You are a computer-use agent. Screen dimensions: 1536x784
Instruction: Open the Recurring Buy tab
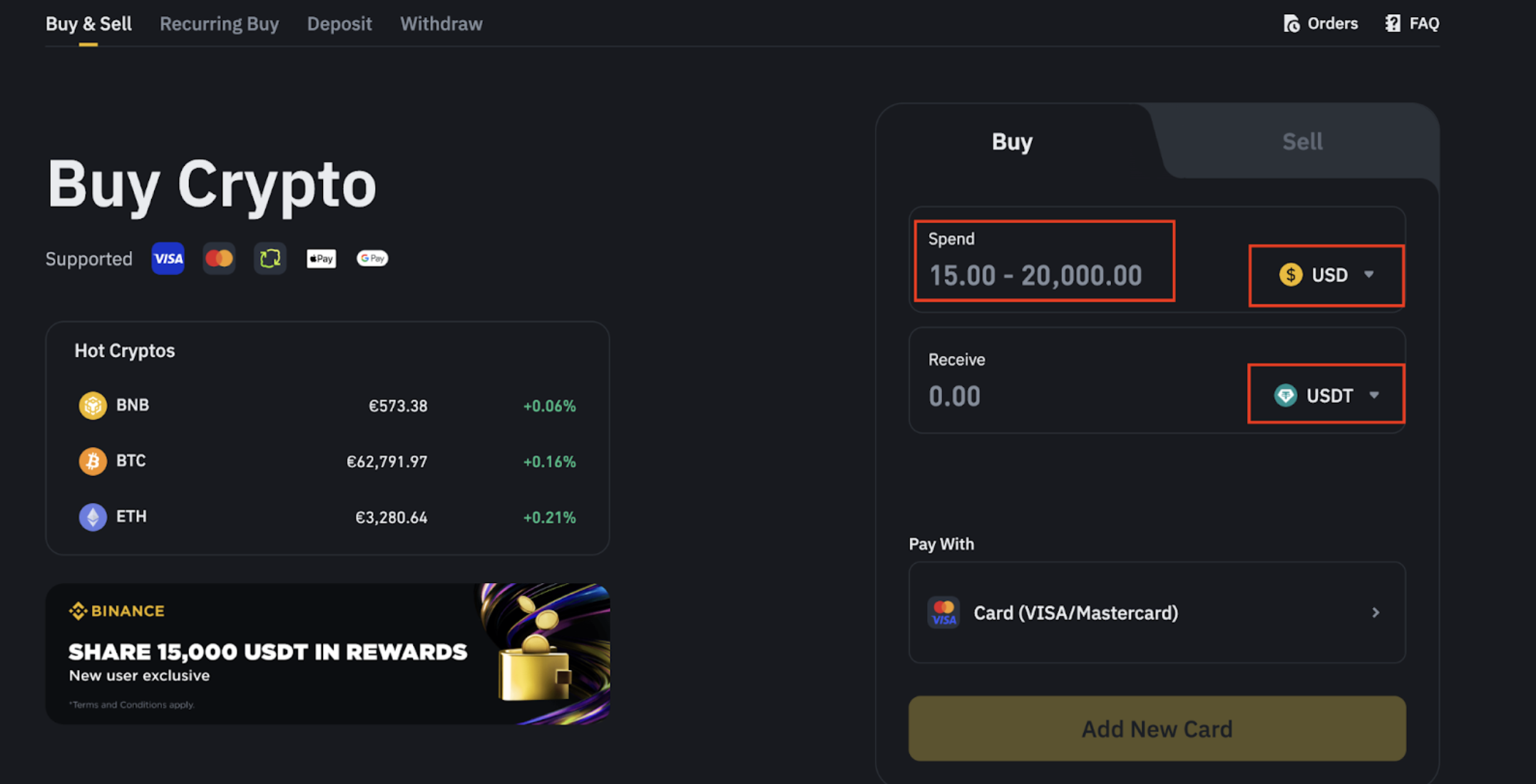click(x=219, y=24)
